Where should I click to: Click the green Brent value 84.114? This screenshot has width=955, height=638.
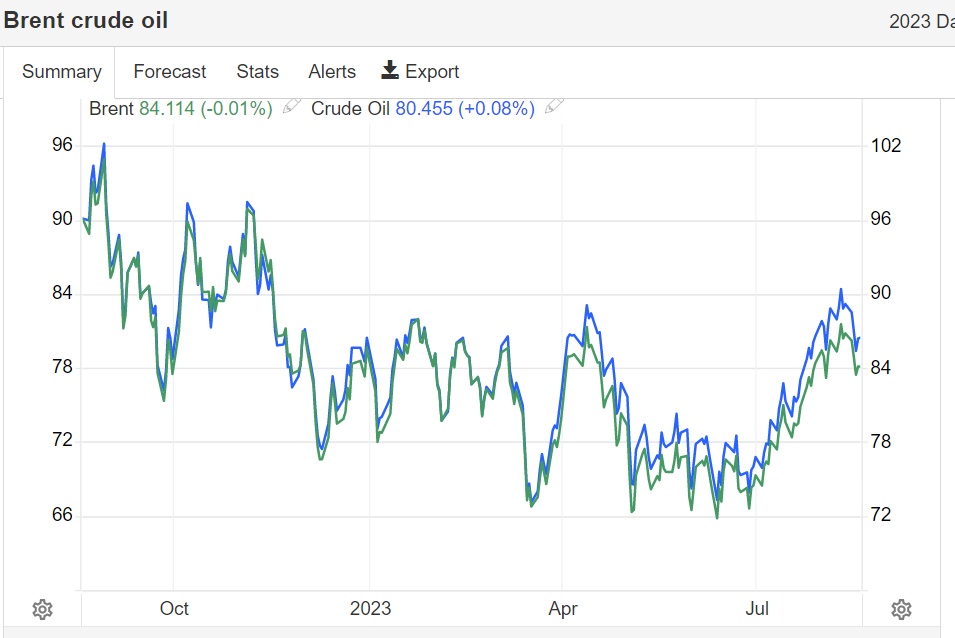coord(167,108)
